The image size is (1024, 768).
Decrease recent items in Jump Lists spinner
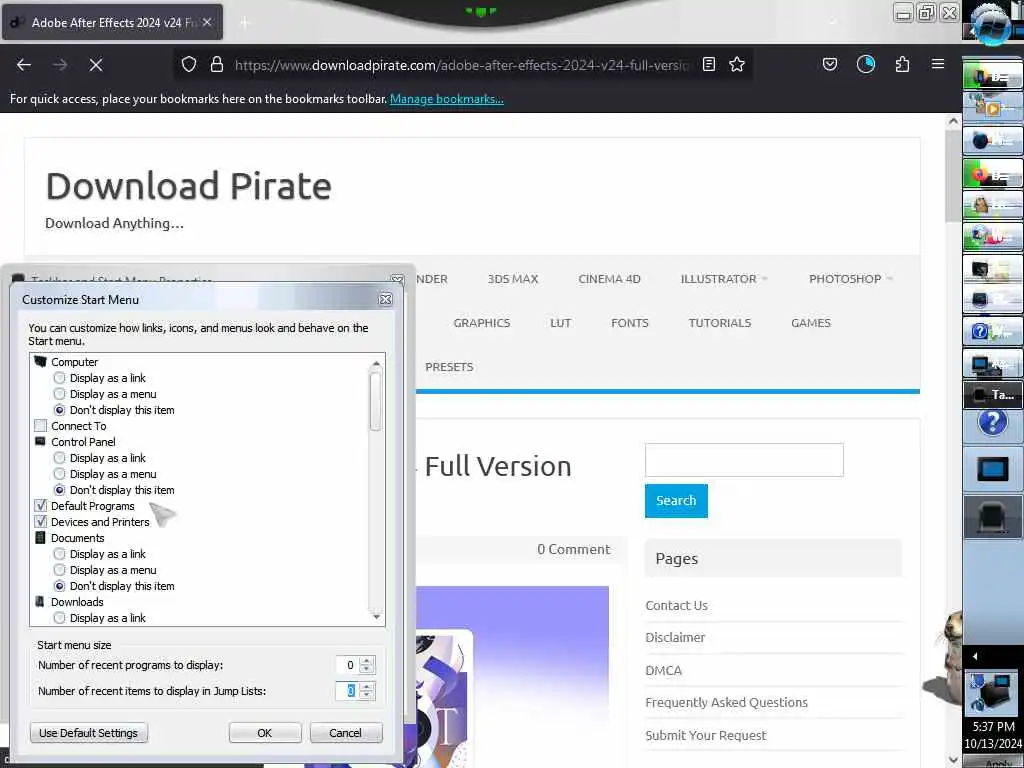pos(366,696)
